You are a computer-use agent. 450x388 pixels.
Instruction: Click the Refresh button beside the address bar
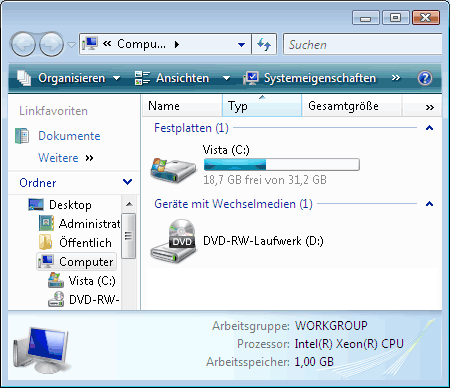[x=264, y=44]
